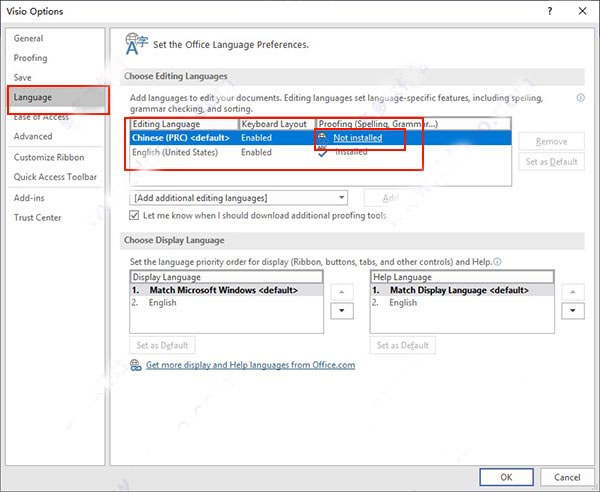The height and width of the screenshot is (492, 600).
Task: Click the Not installed proofing link
Action: click(x=357, y=138)
